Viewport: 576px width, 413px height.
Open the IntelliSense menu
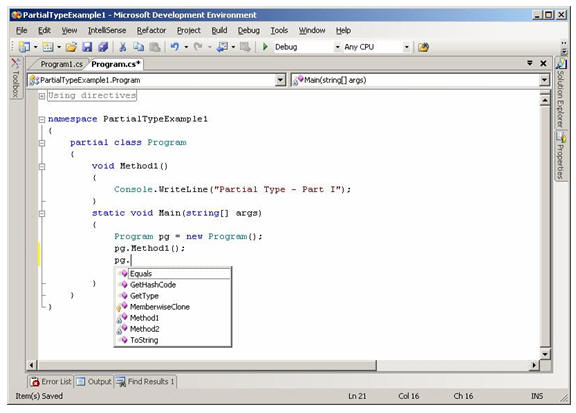point(107,30)
